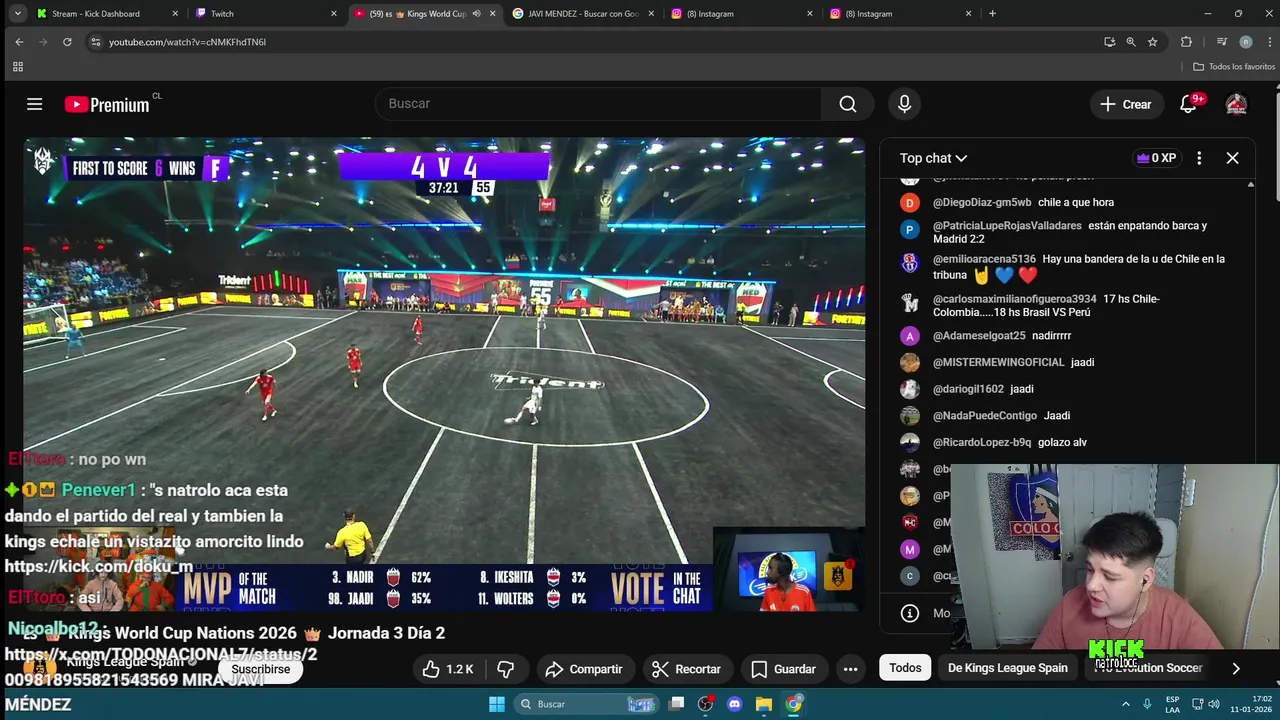Open Chrome profile avatar in toolbar
The height and width of the screenshot is (720, 1280).
(1245, 42)
